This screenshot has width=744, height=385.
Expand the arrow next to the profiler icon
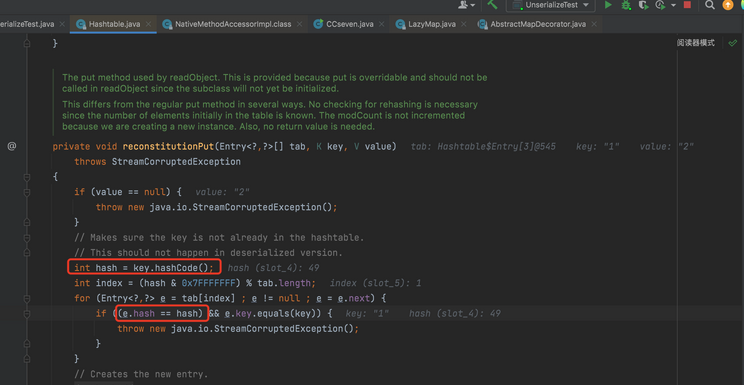coord(673,5)
